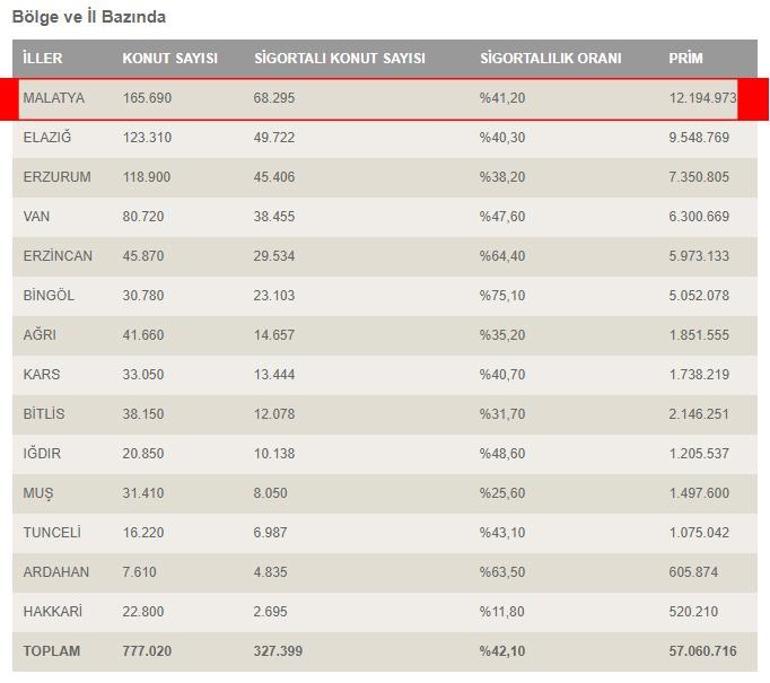Click Malatya housing count 165.690
Screen dimensions: 770x683
(x=147, y=98)
